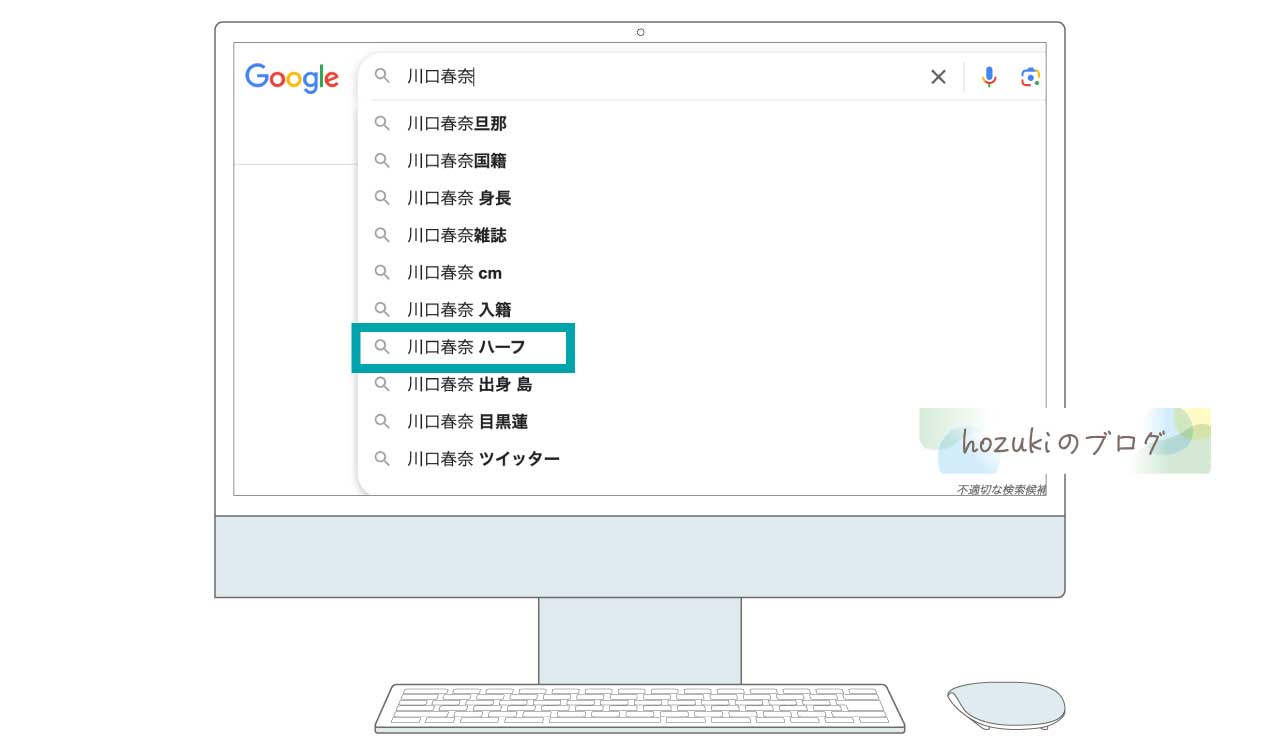Click magnifier icon beside 川口春奈 ハーフ
The image size is (1280, 750).
tap(381, 347)
